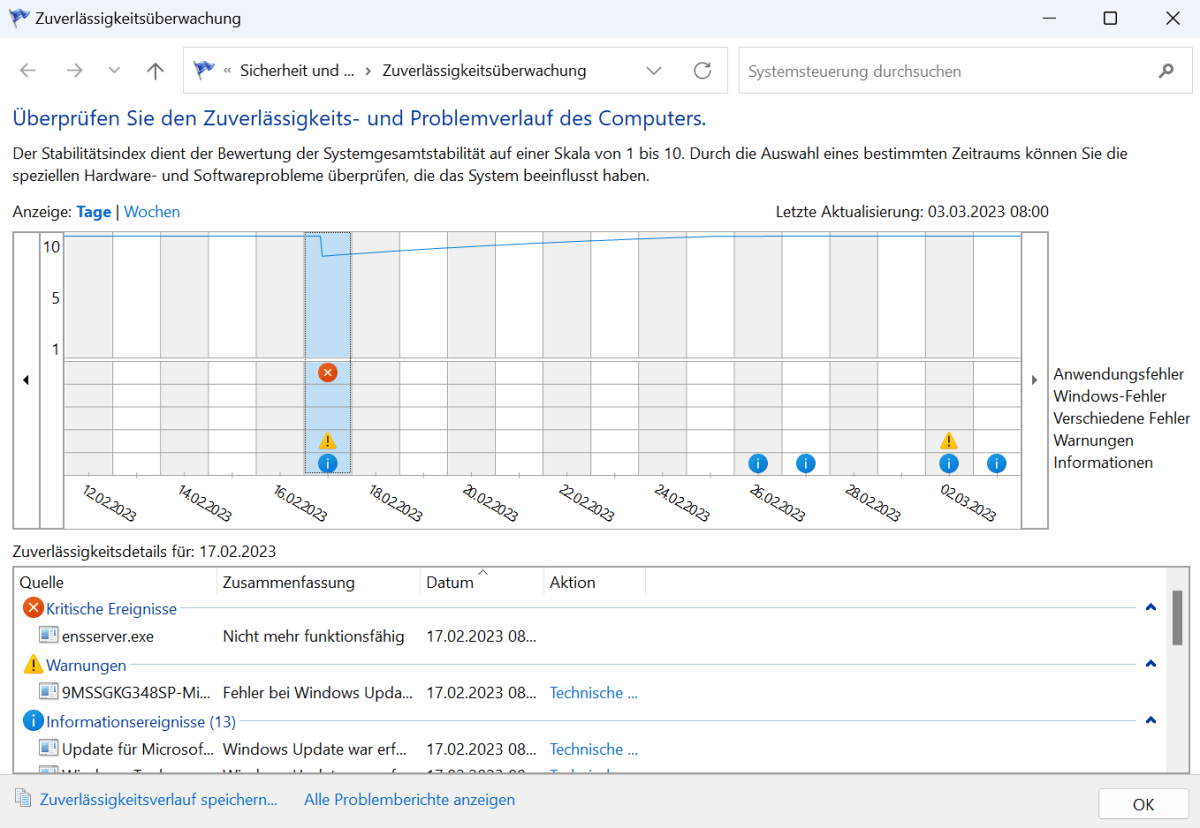The width and height of the screenshot is (1200, 828).
Task: Click the information icon on 26.02.2023
Action: [x=758, y=463]
